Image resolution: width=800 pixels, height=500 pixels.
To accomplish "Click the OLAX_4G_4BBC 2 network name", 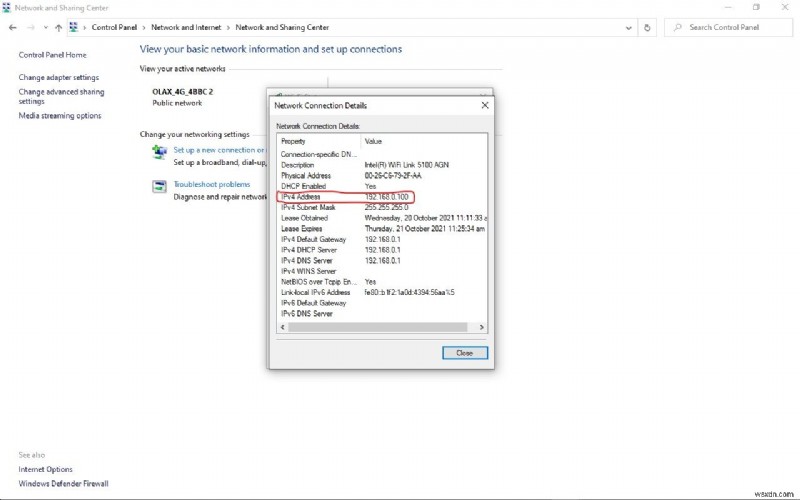I will [x=183, y=92].
